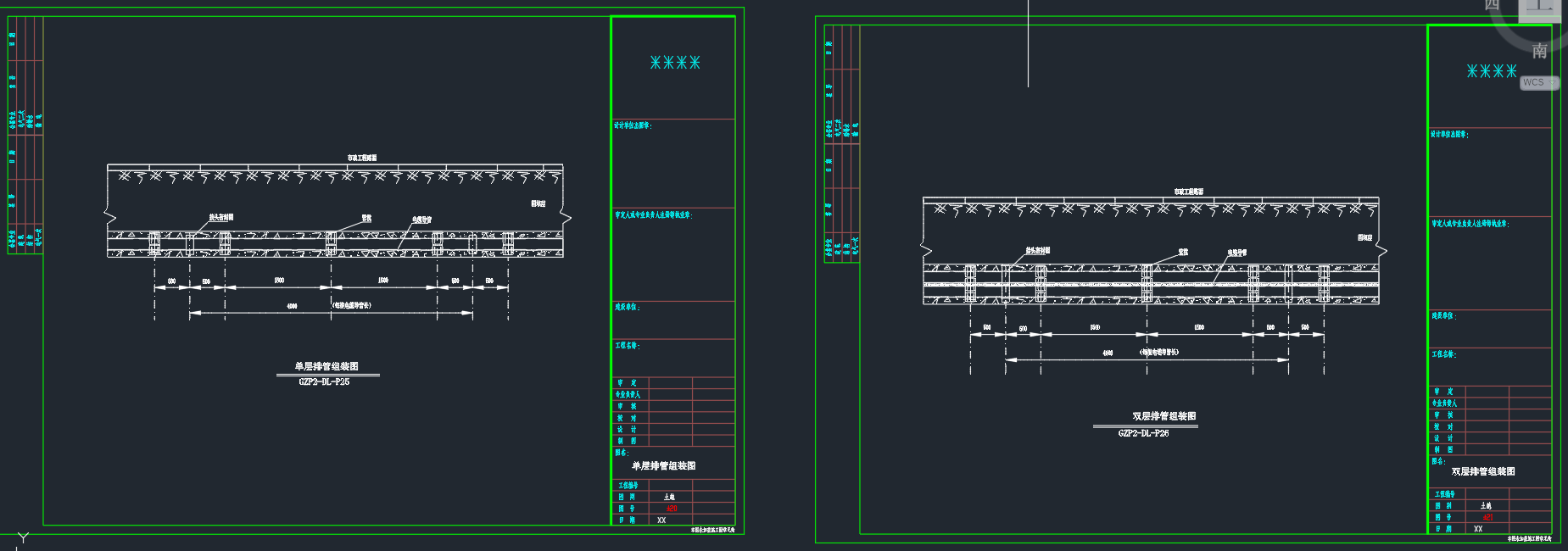Click the 西 (West) direction on the ViewCube

click(1492, 5)
